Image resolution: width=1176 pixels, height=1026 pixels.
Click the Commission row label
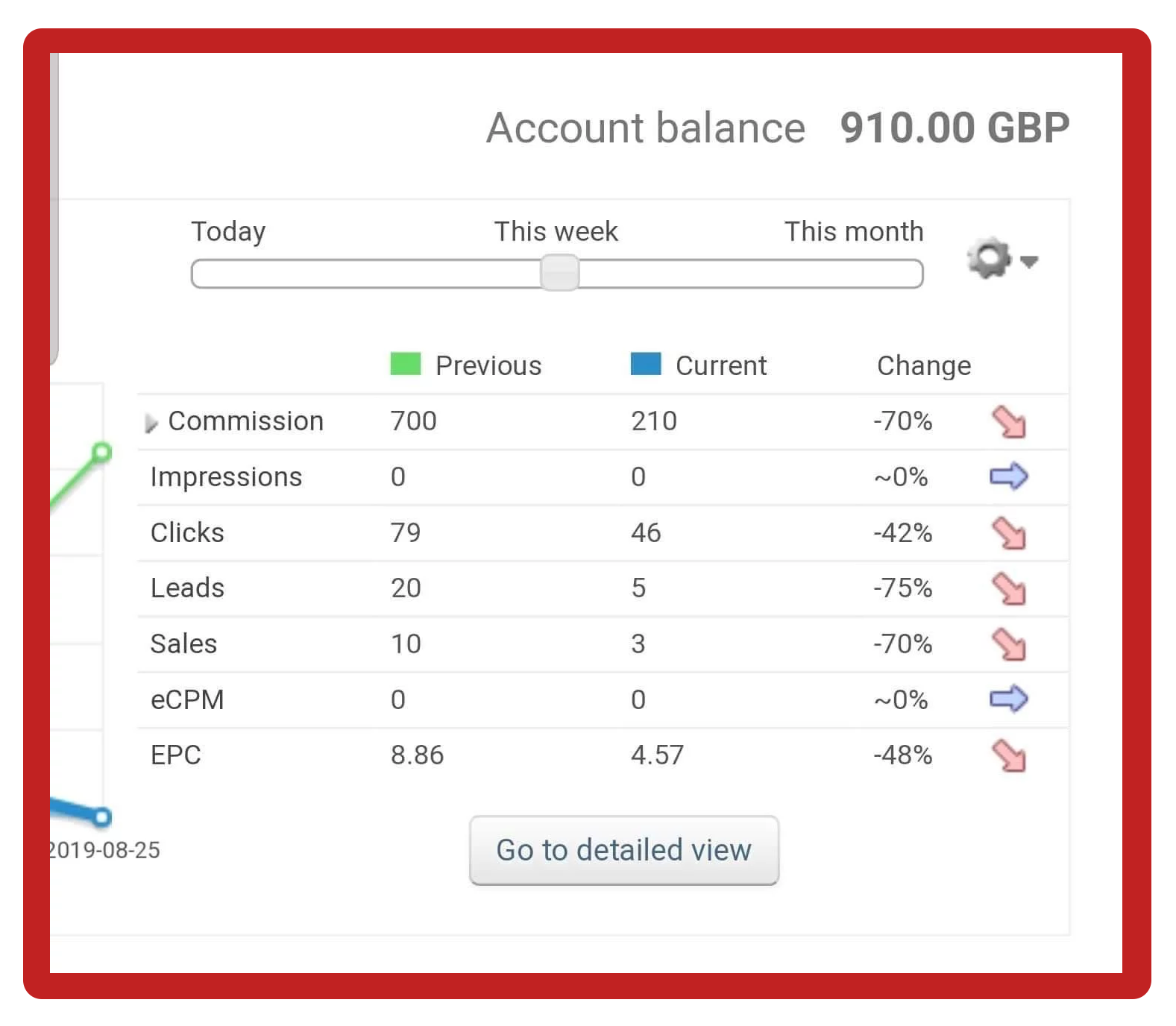(x=245, y=421)
